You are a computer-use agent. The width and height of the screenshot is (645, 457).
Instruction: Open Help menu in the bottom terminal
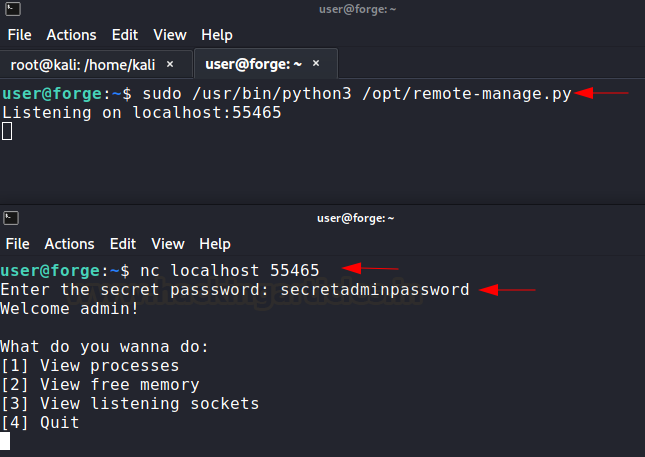point(216,244)
